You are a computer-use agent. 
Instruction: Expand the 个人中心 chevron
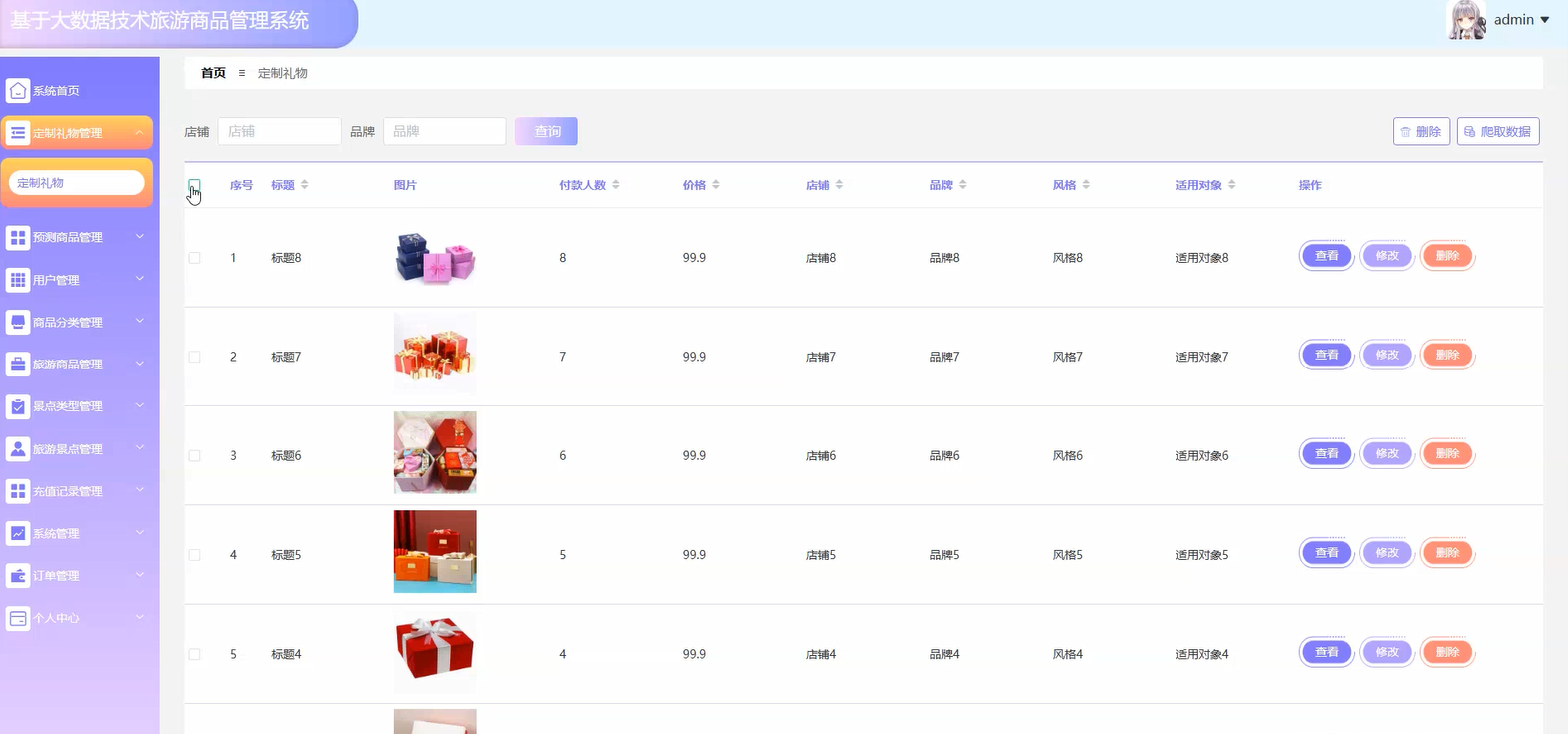pos(140,617)
